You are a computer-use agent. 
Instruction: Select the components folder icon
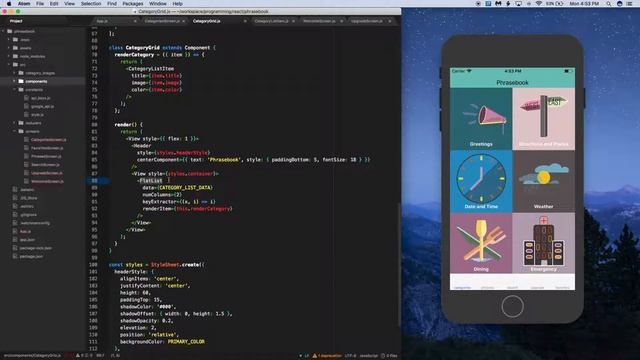click(x=21, y=81)
